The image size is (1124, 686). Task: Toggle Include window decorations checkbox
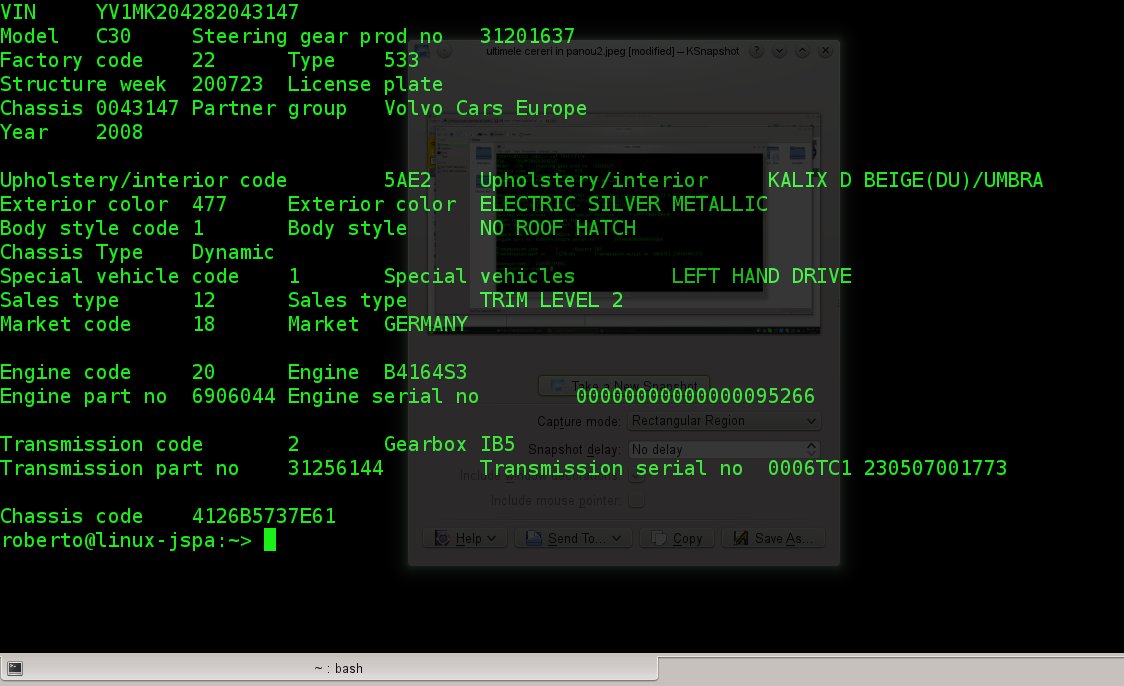[x=637, y=476]
